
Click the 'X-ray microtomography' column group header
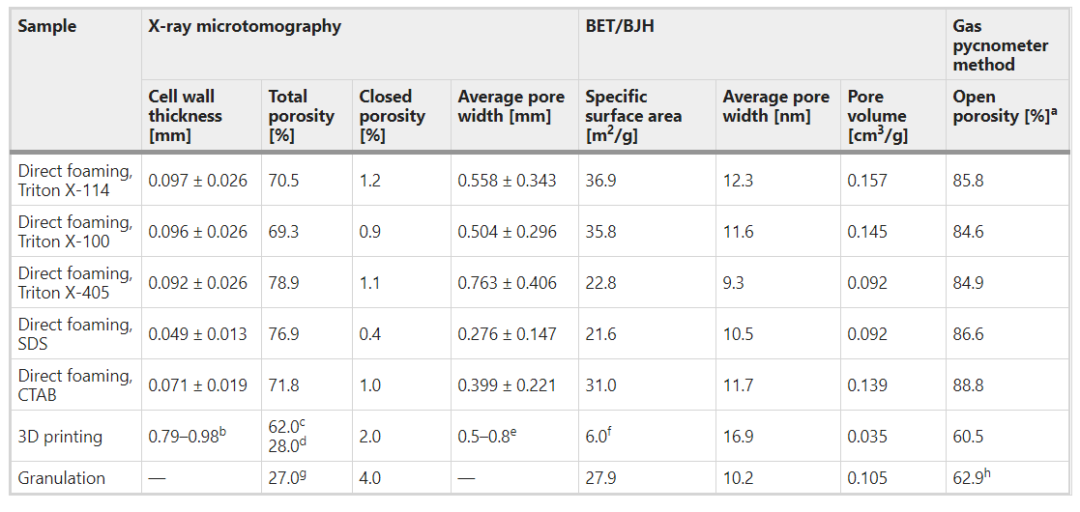[x=244, y=27]
